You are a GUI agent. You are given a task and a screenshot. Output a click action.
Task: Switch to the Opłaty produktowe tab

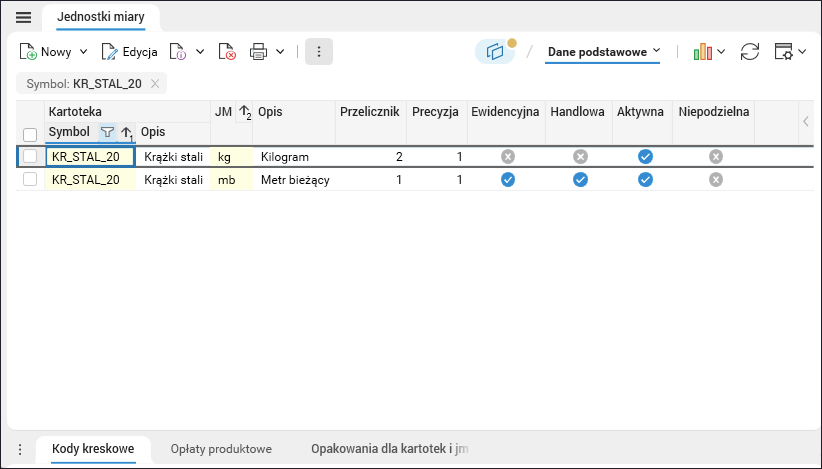pyautogui.click(x=221, y=449)
